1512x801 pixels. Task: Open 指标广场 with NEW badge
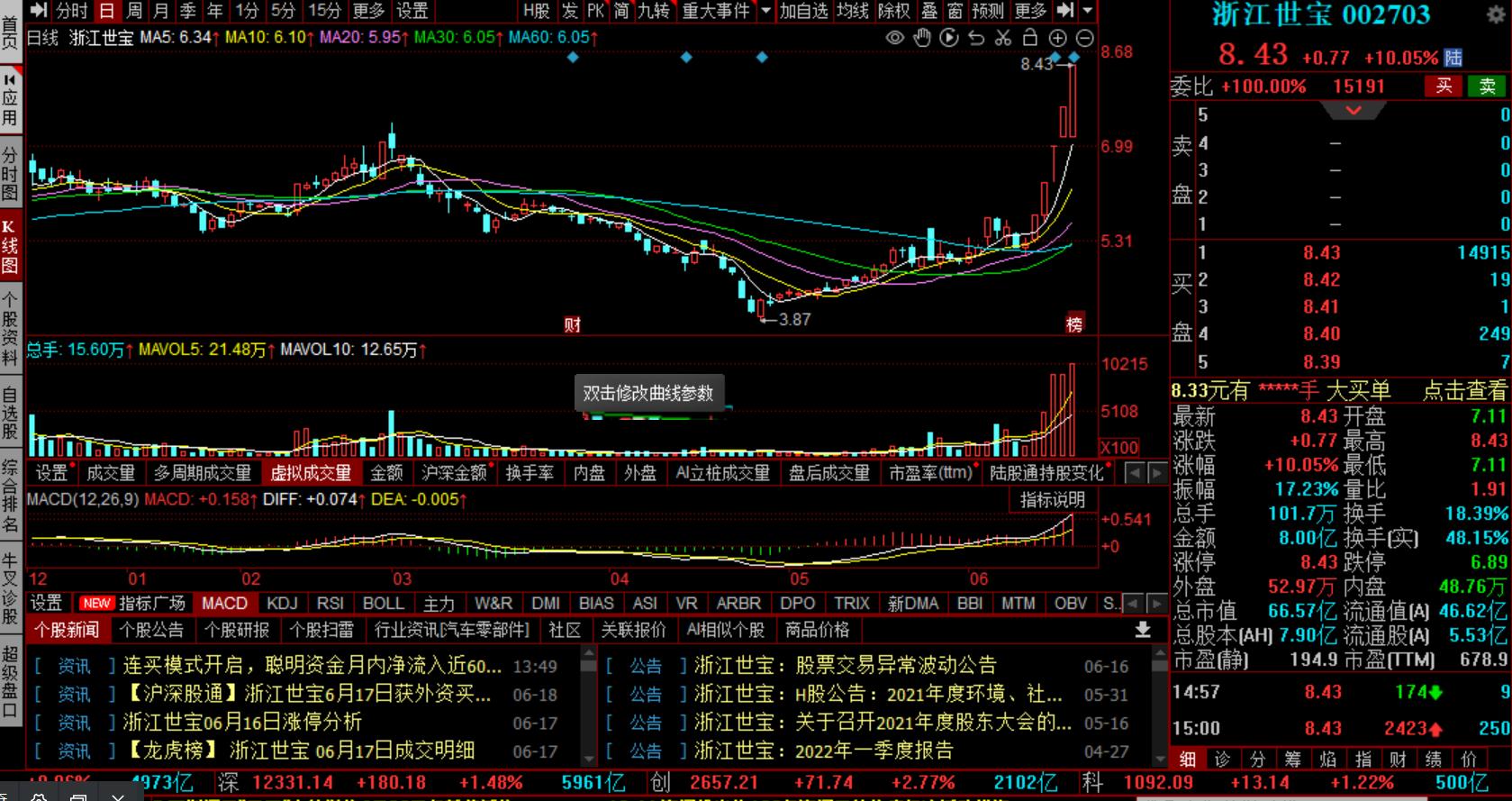(x=133, y=604)
